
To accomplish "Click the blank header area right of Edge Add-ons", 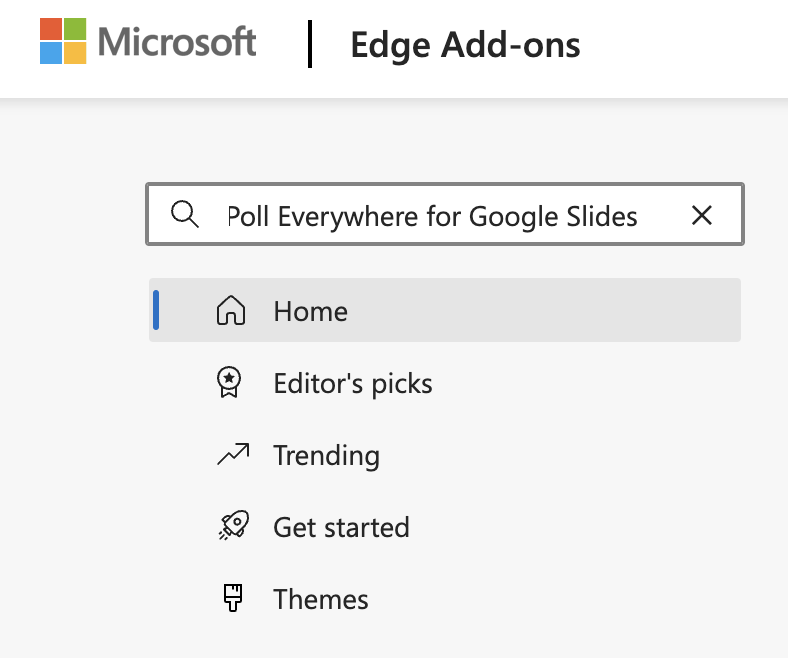I will pos(690,45).
